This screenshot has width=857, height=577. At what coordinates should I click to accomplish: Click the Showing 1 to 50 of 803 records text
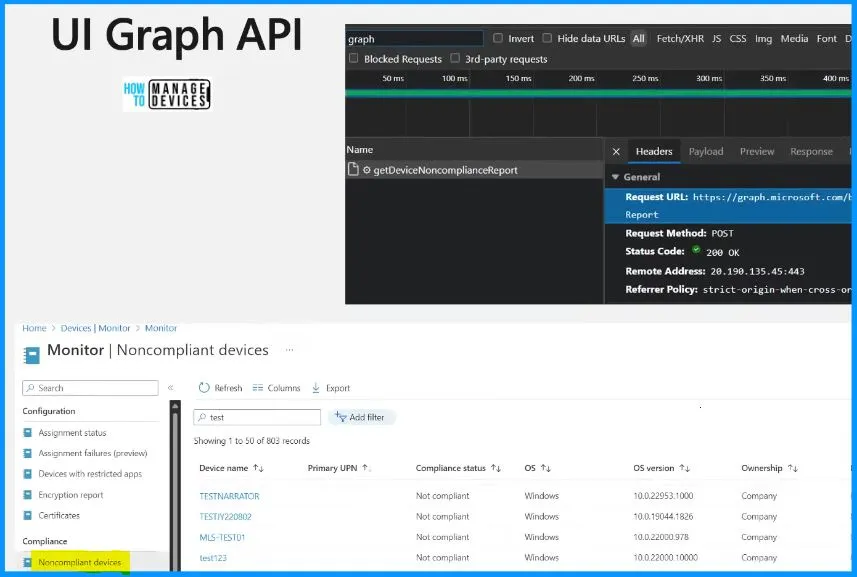pos(251,441)
